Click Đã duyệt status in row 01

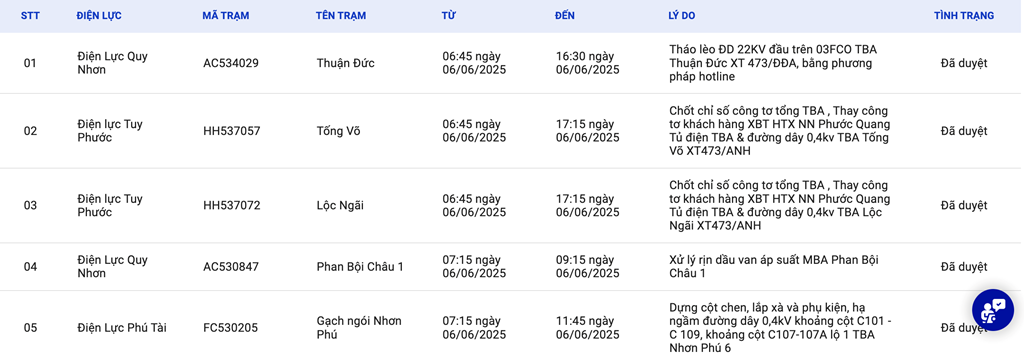[964, 63]
